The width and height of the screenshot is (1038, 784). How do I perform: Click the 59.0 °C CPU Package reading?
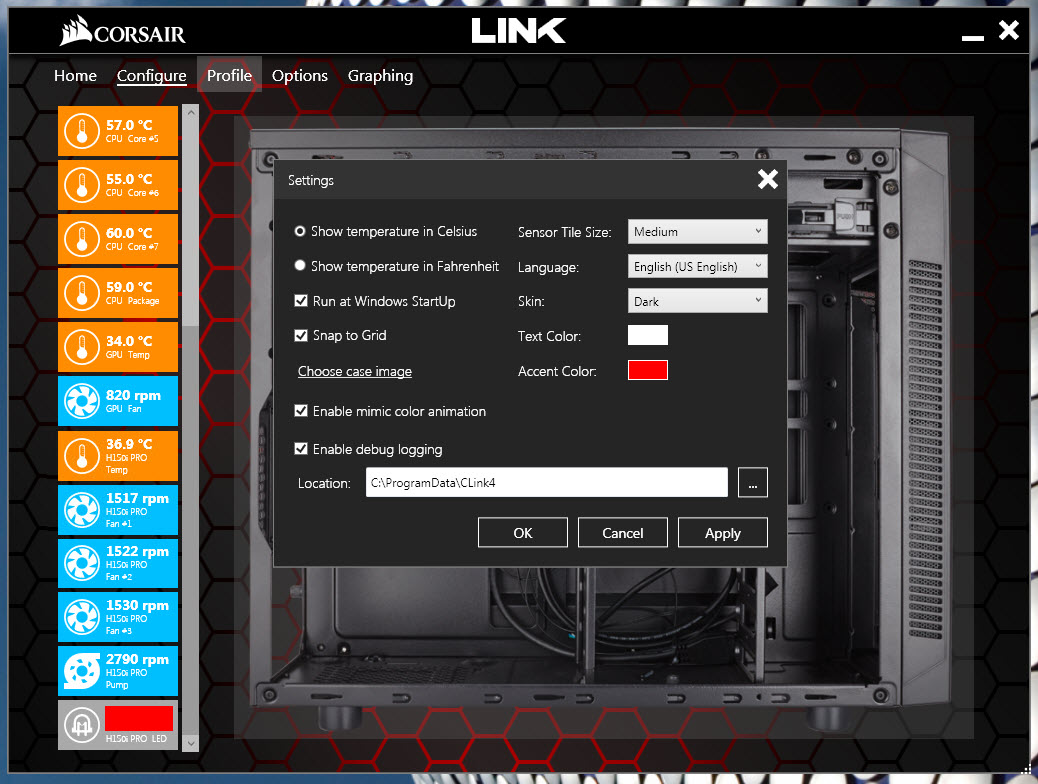point(129,287)
